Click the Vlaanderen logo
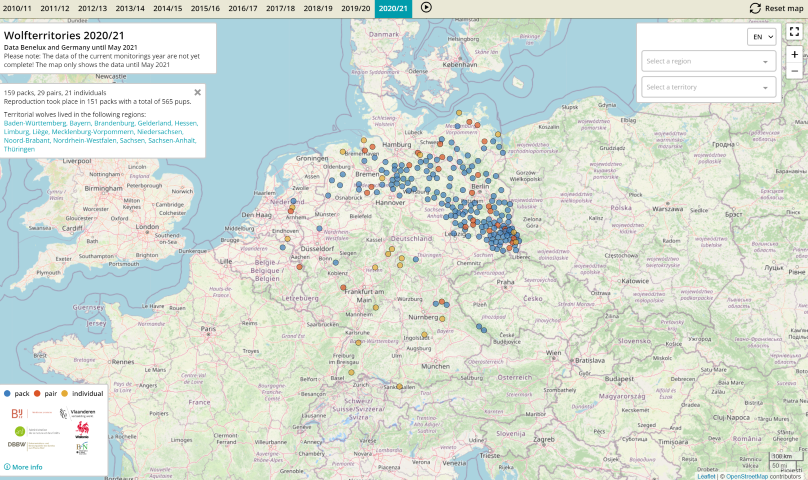 pos(78,413)
